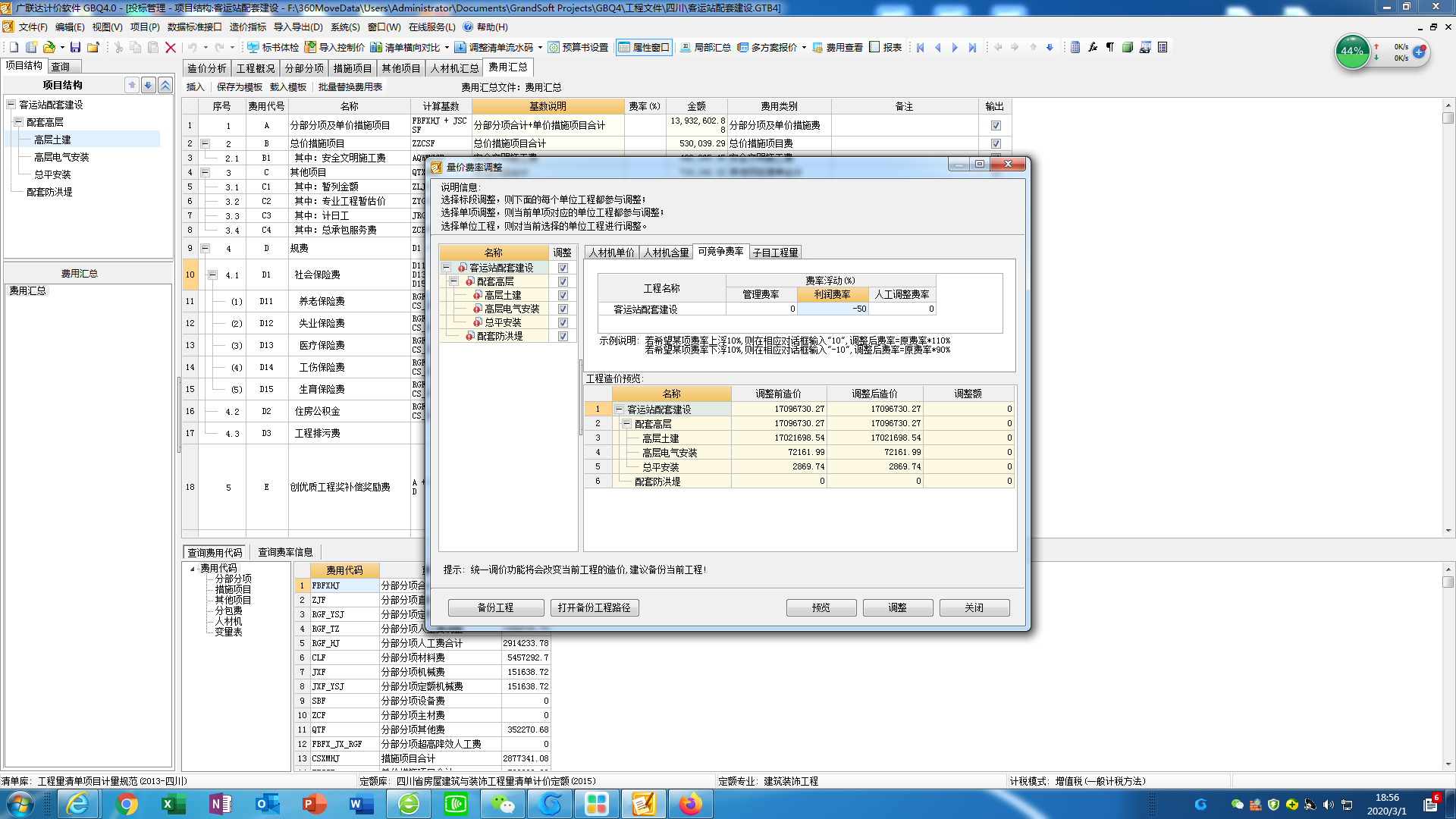This screenshot has width=1456, height=819.
Task: Click 局部汇总 toolbar item
Action: click(x=705, y=47)
